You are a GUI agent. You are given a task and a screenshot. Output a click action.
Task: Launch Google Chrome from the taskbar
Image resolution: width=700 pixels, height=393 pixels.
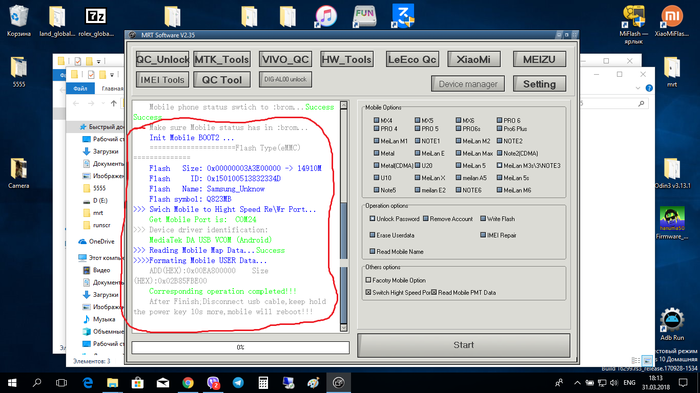188,383
